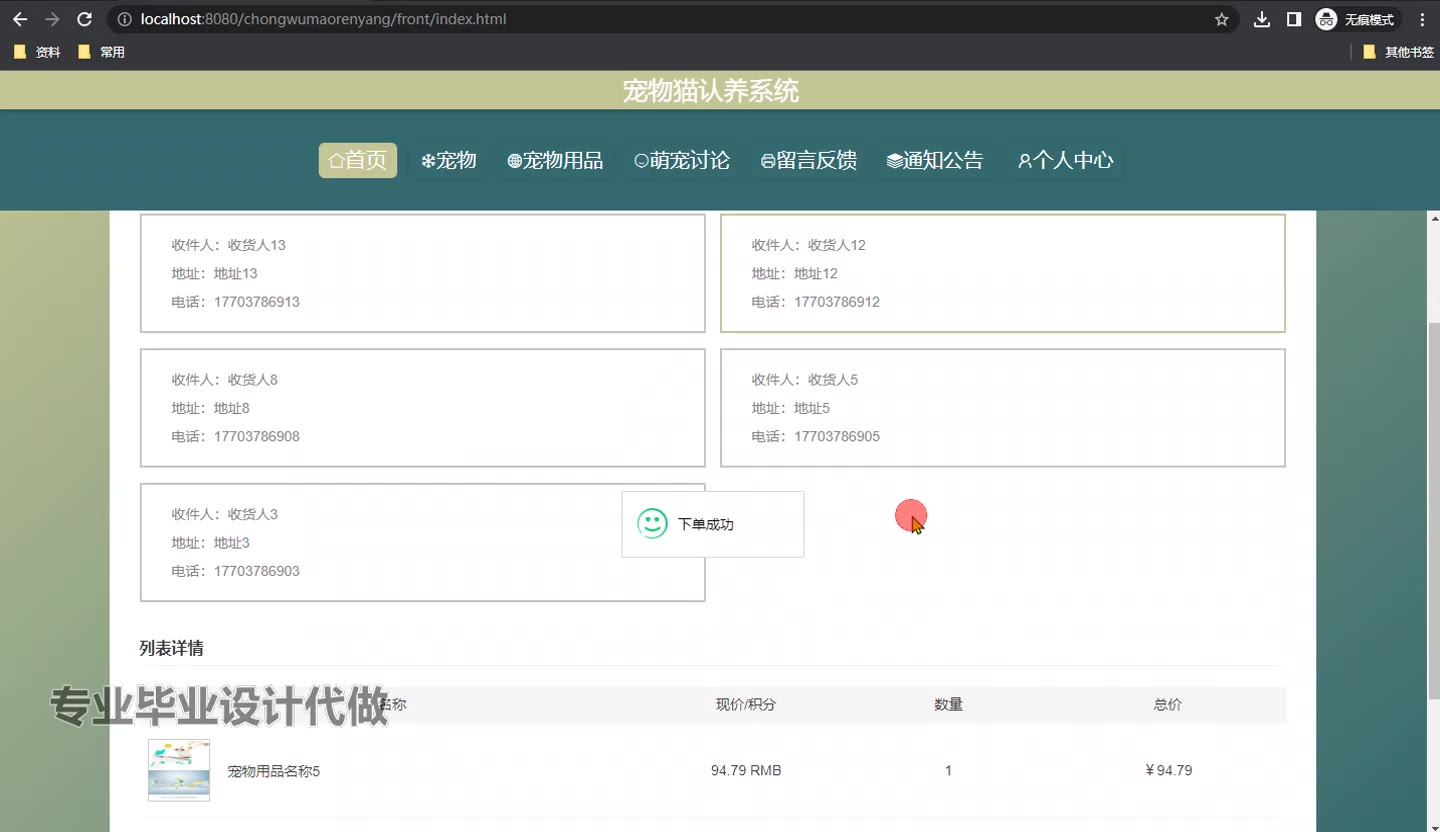
Task: Select address card for 收货人5
Action: (x=1003, y=407)
